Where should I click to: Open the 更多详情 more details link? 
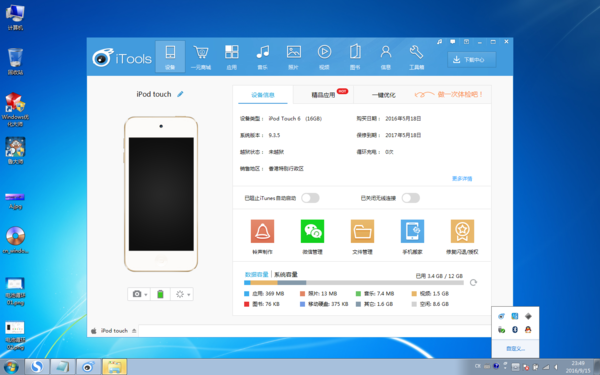tap(462, 178)
